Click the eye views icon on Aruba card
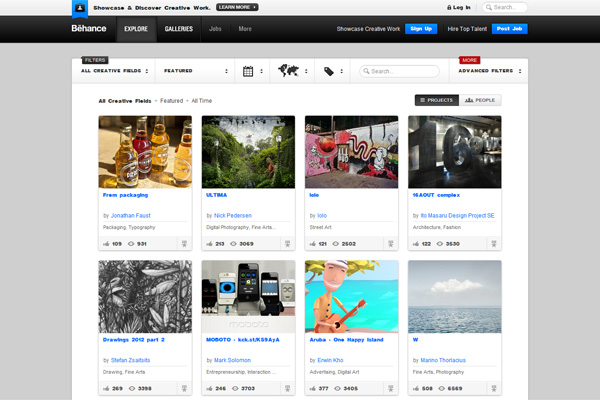This screenshot has height=400, width=600. pos(337,388)
